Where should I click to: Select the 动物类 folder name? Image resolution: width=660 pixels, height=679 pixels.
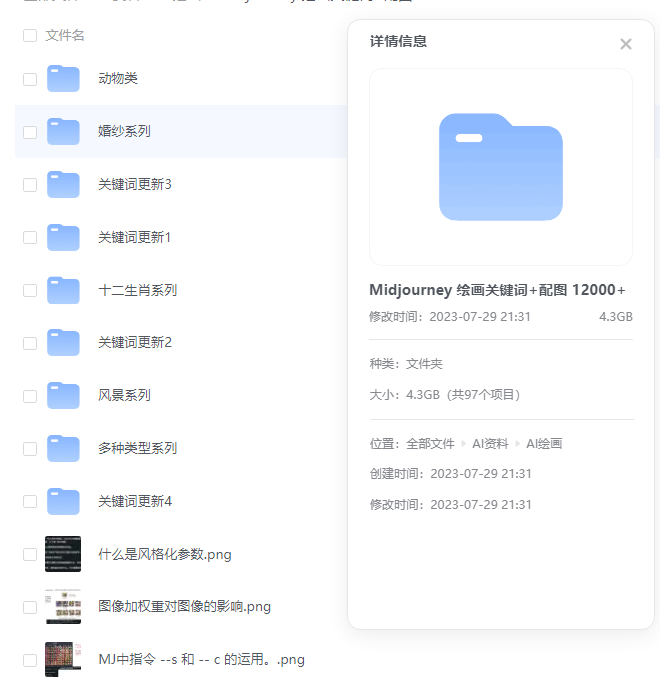pos(118,78)
